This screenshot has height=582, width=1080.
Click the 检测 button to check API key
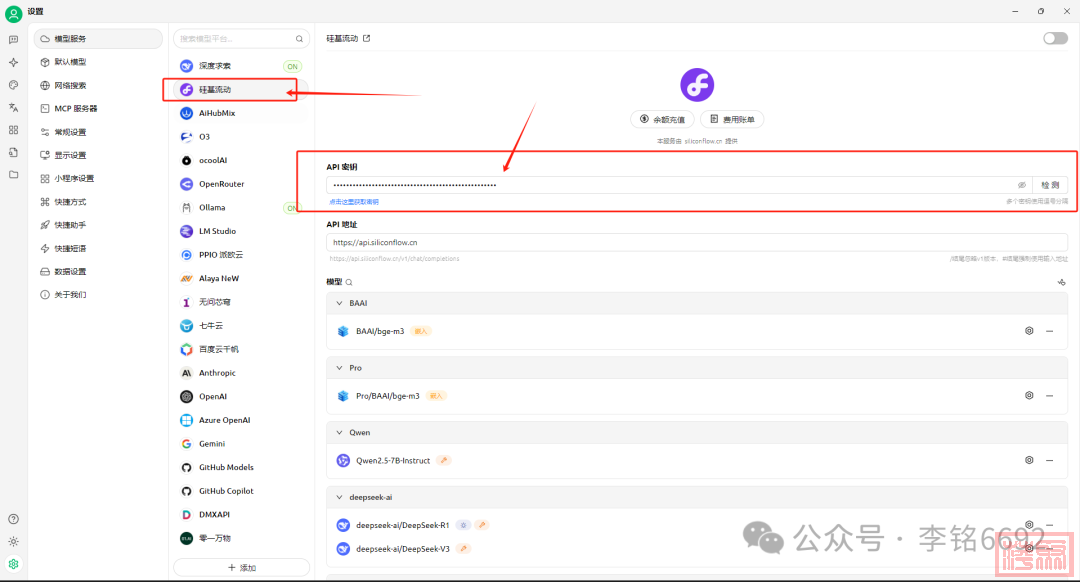pyautogui.click(x=1050, y=185)
